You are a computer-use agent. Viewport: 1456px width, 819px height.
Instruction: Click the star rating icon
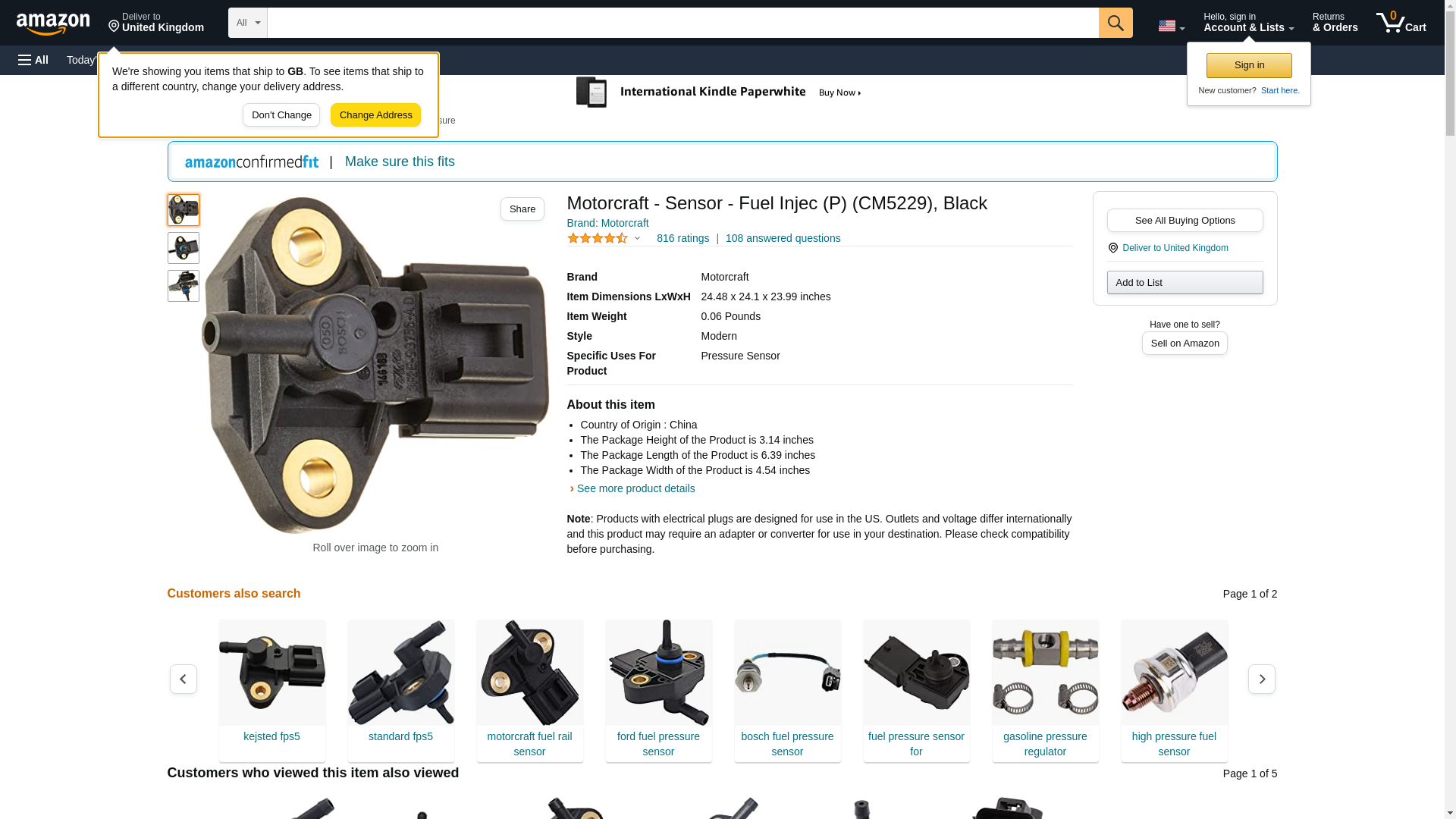pos(598,238)
